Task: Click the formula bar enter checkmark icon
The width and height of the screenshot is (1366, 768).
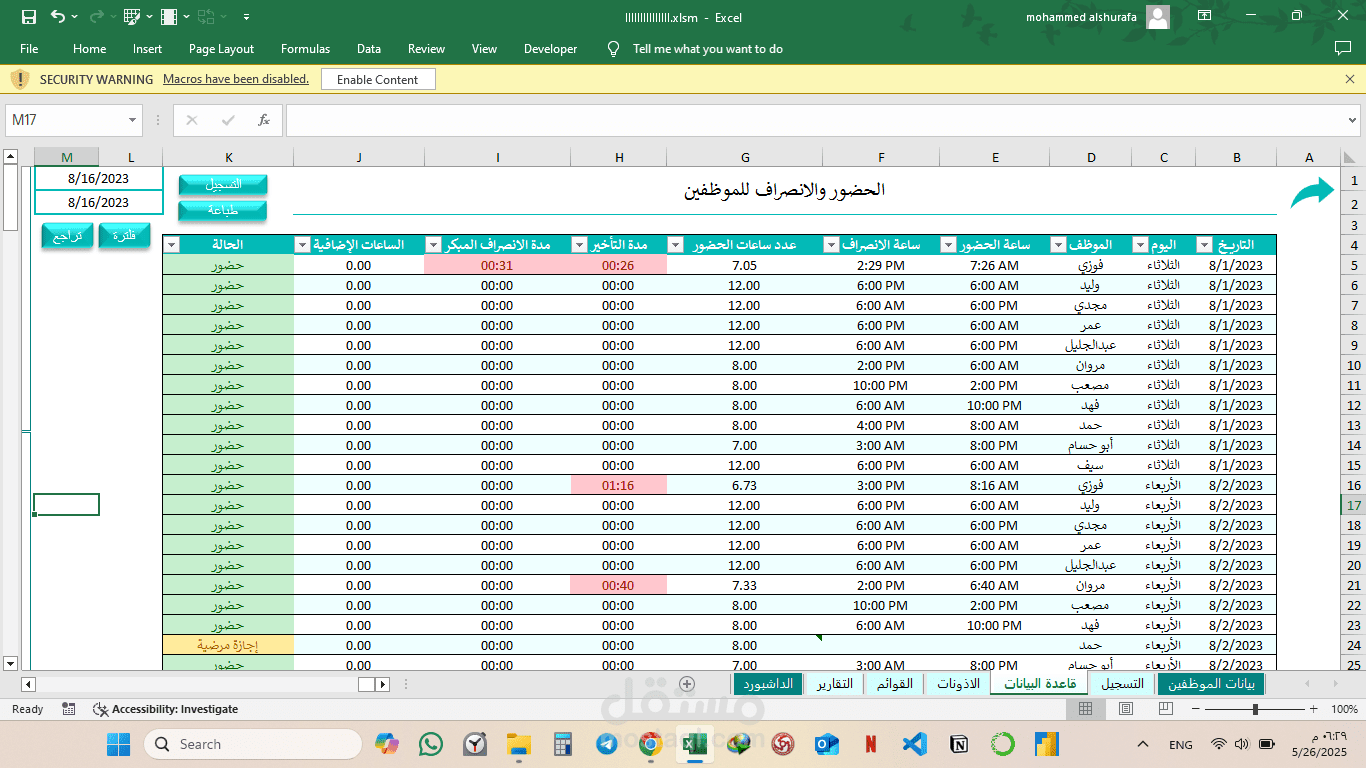Action: (228, 120)
